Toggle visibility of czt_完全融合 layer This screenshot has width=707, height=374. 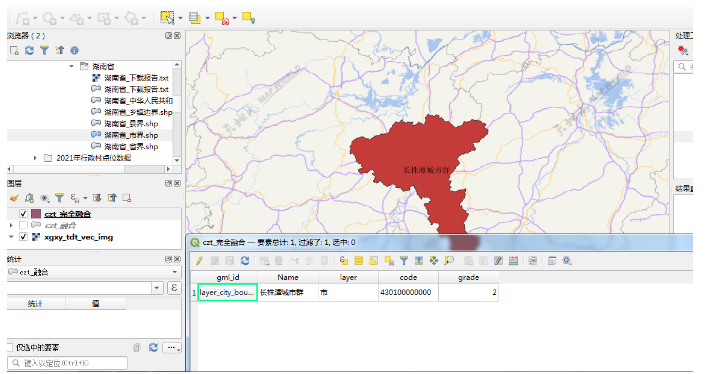tap(23, 214)
